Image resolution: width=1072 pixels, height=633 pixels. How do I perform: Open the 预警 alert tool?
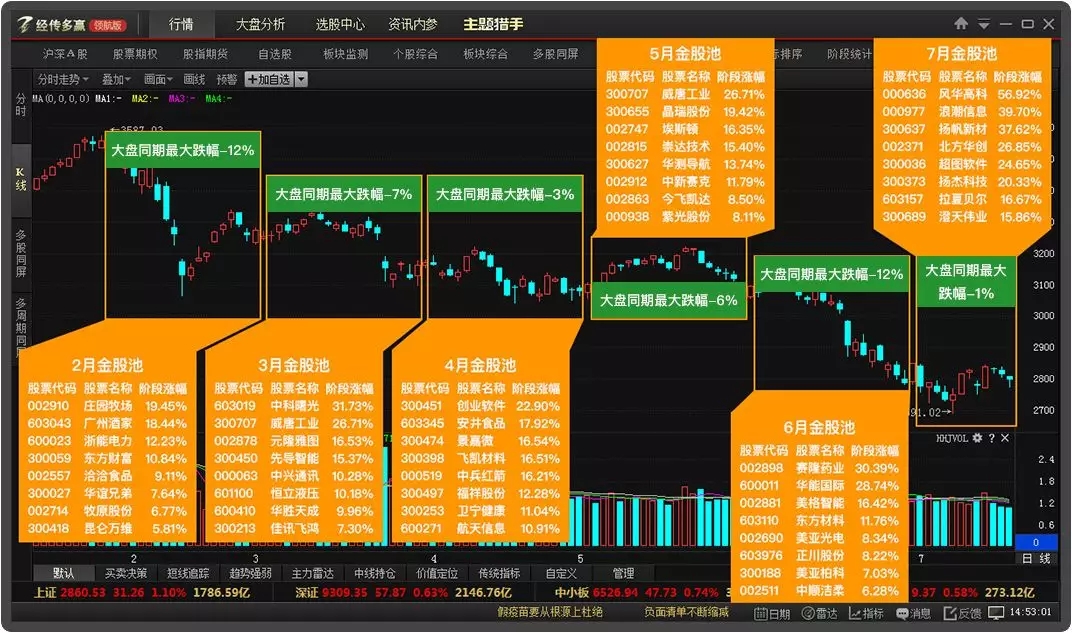tap(227, 79)
